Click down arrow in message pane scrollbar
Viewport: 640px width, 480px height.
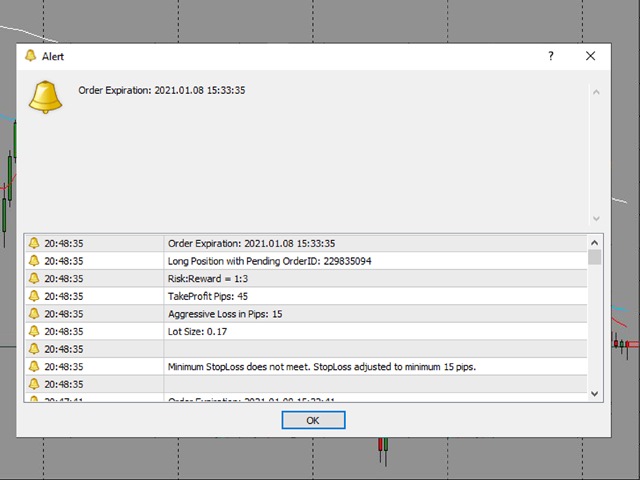596,219
